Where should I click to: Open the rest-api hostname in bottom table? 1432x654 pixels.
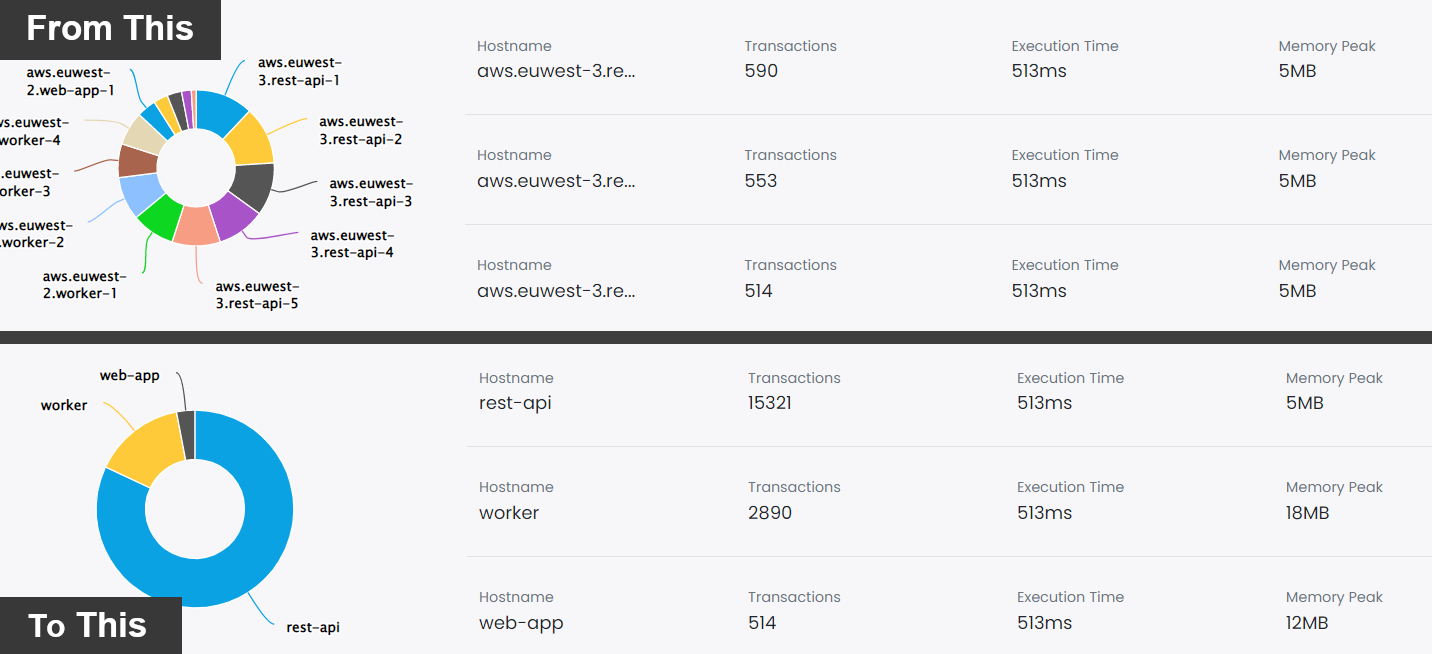(515, 403)
